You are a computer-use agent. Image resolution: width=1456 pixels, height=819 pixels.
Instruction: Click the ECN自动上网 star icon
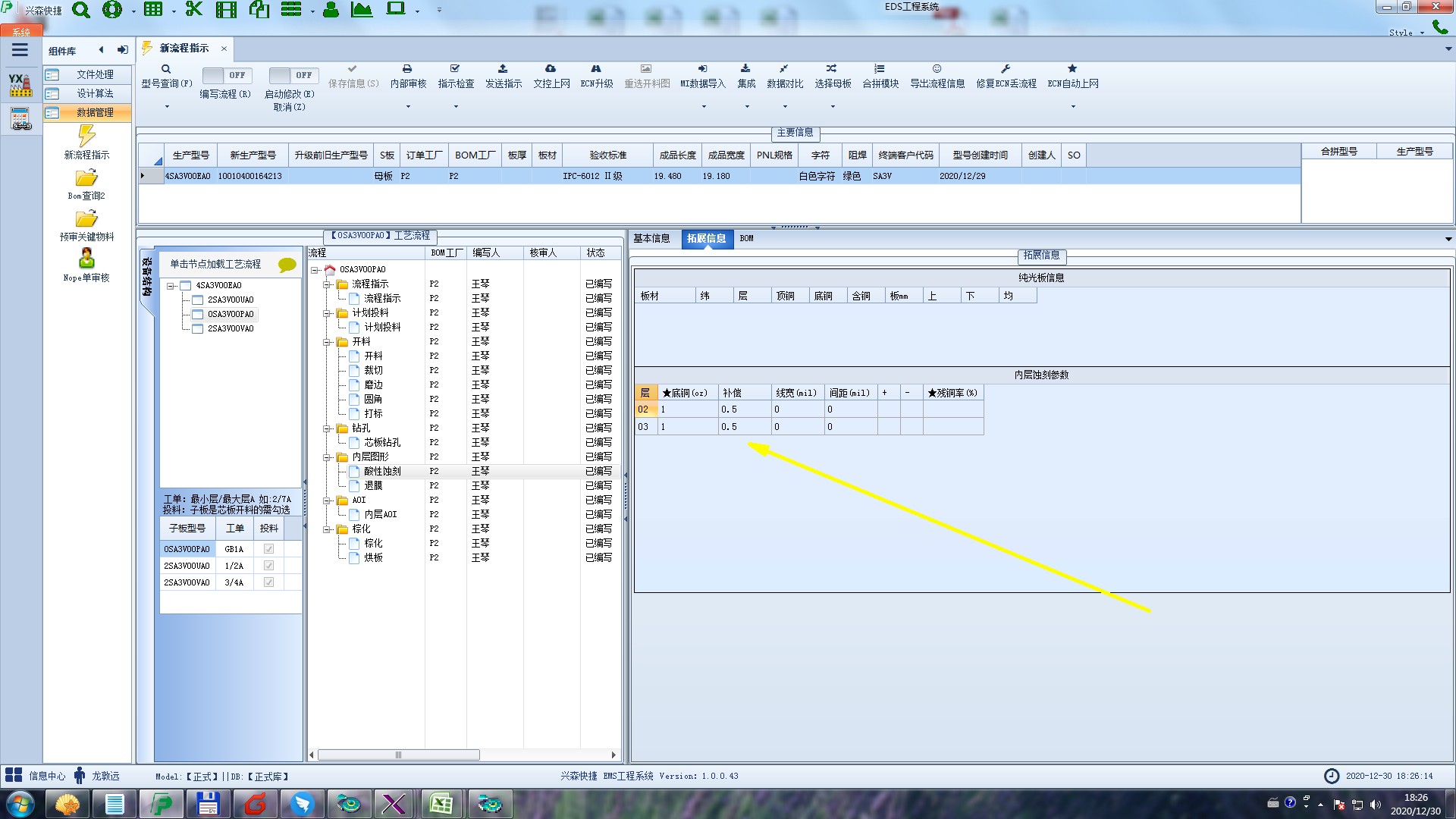coord(1072,69)
